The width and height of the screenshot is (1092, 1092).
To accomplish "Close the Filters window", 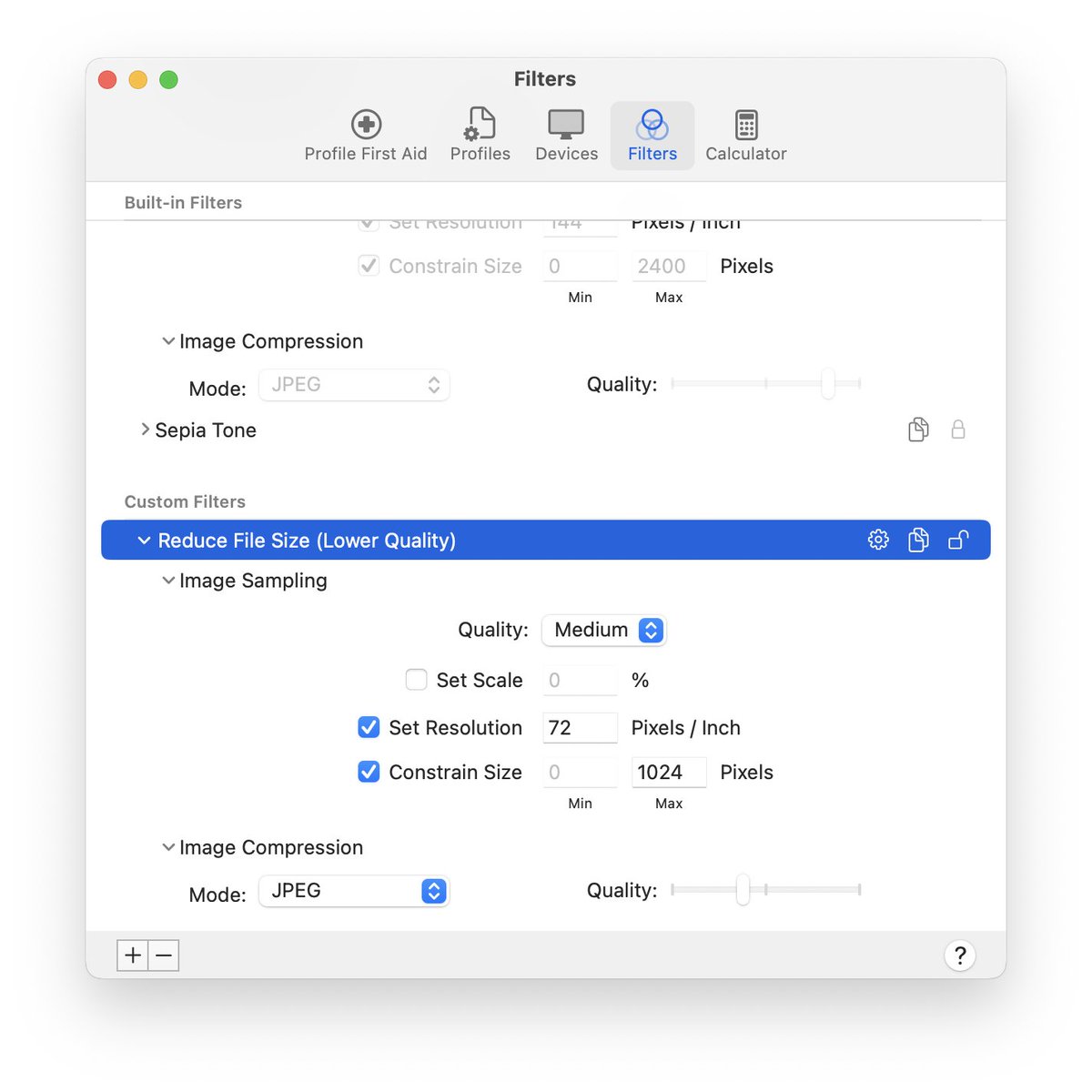I will [107, 80].
